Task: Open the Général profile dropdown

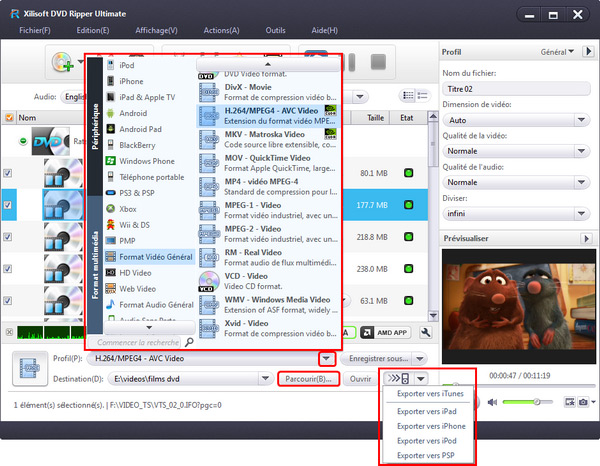Action: click(x=557, y=52)
